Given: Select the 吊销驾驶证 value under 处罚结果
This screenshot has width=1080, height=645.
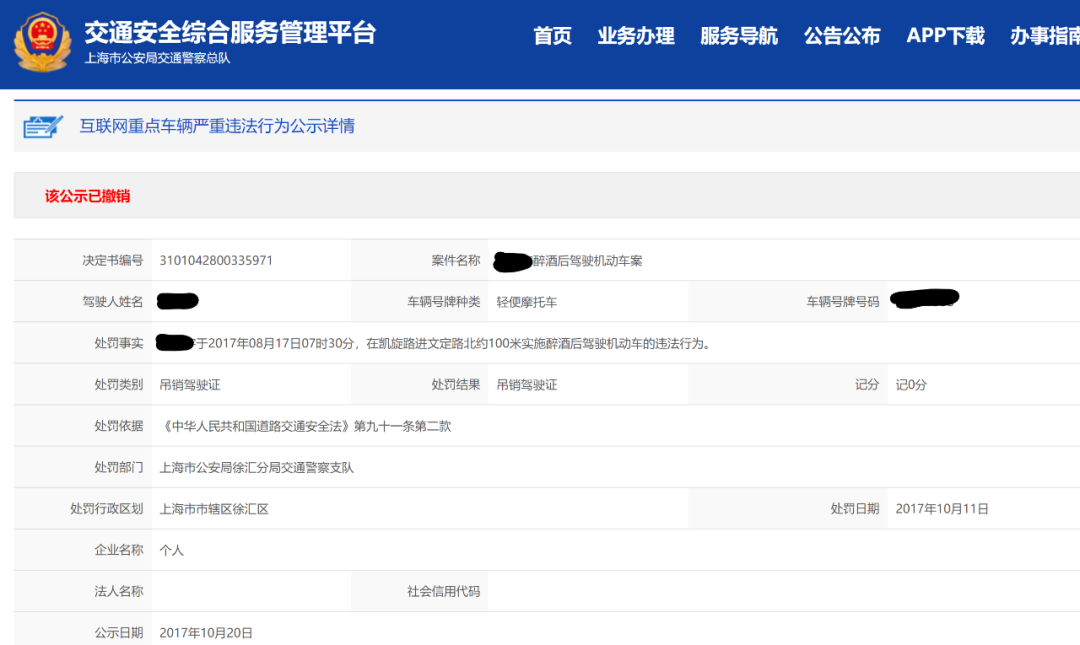Looking at the screenshot, I should 527,385.
